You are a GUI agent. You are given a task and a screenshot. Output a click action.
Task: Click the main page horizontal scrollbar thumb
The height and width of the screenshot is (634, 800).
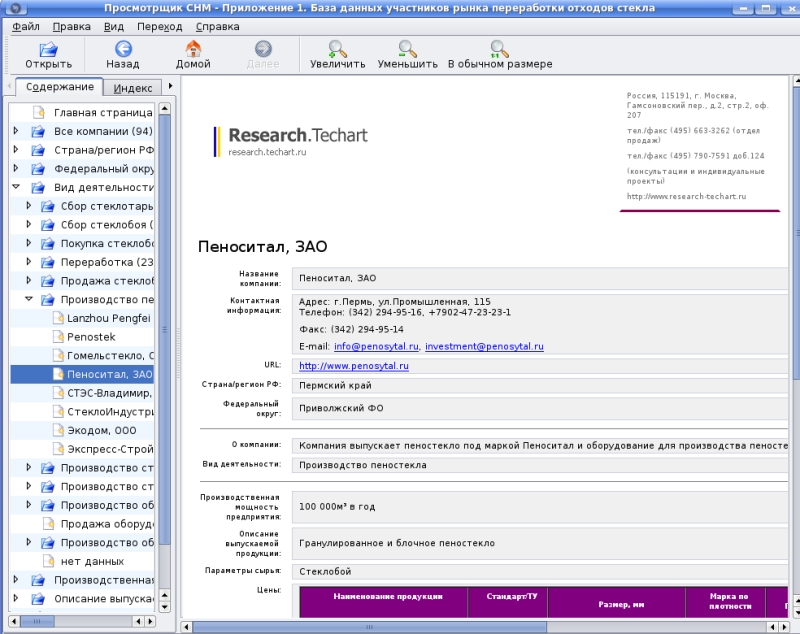[369, 627]
